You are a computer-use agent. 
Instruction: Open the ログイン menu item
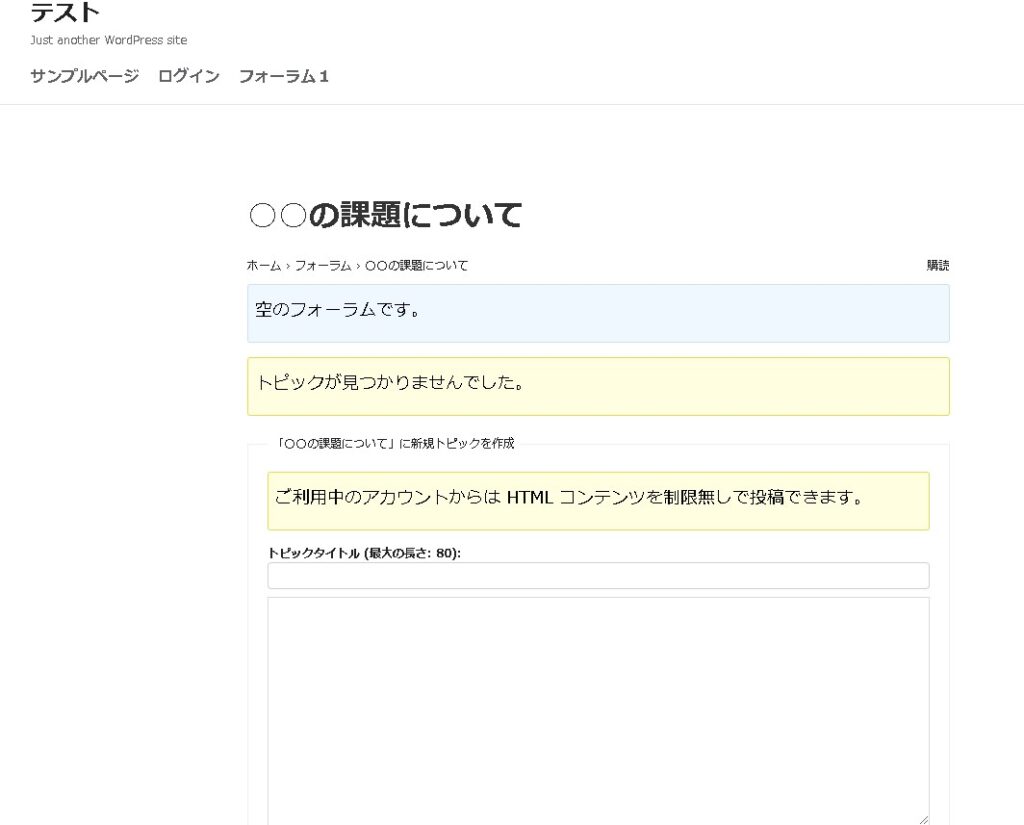click(189, 76)
